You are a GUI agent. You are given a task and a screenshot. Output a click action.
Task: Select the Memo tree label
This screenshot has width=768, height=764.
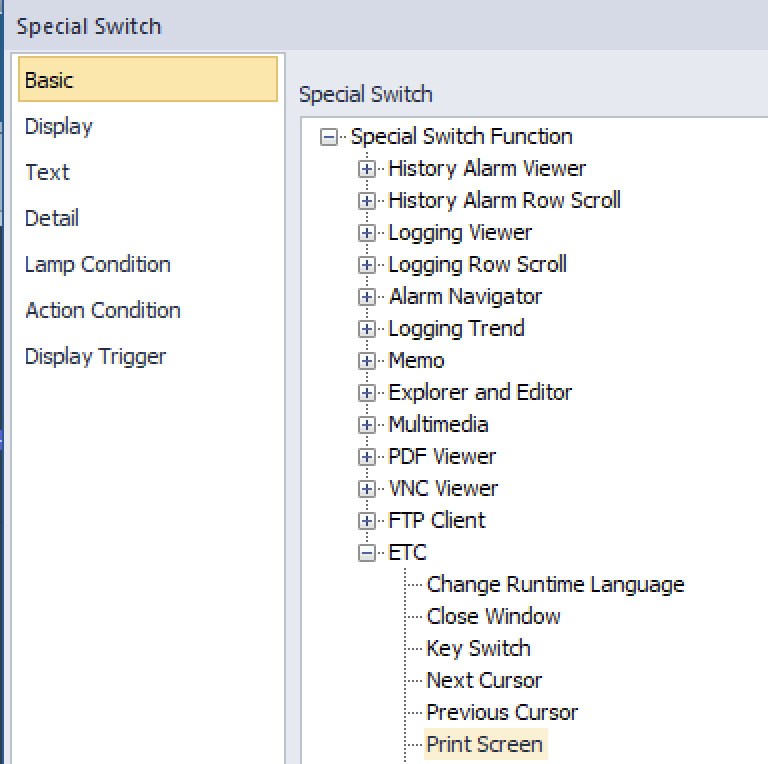[x=416, y=361]
